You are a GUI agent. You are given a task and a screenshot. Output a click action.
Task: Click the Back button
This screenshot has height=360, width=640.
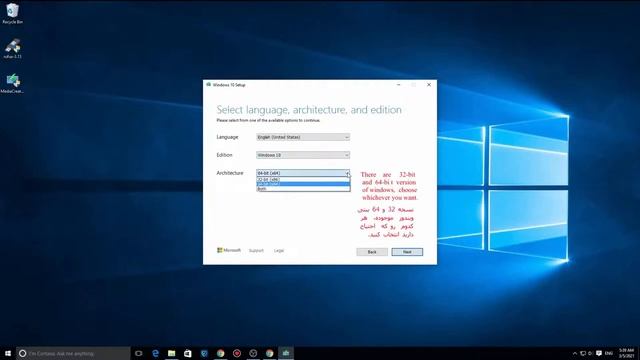click(372, 252)
